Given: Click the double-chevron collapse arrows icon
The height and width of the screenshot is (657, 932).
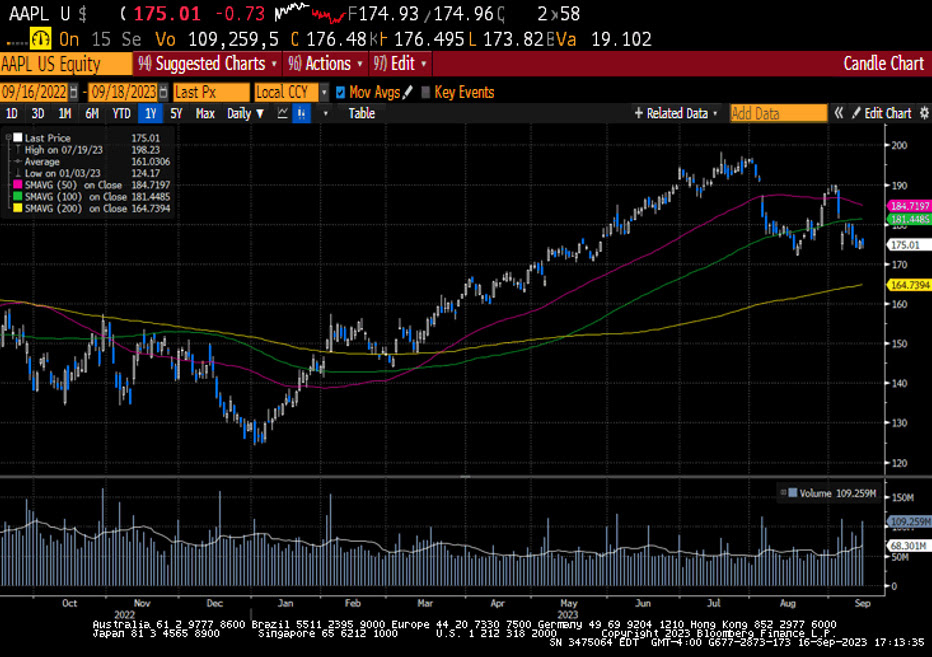Looking at the screenshot, I should point(839,113).
